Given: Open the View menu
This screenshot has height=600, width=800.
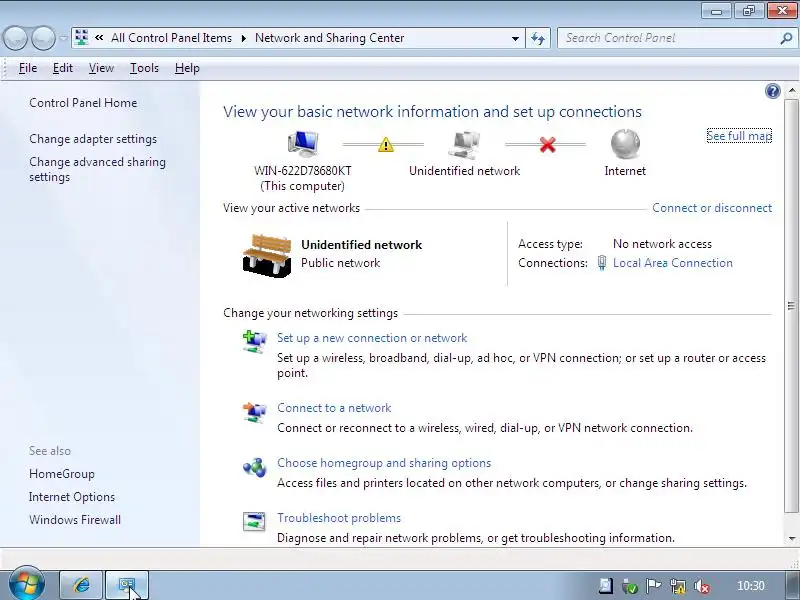Looking at the screenshot, I should 101,68.
